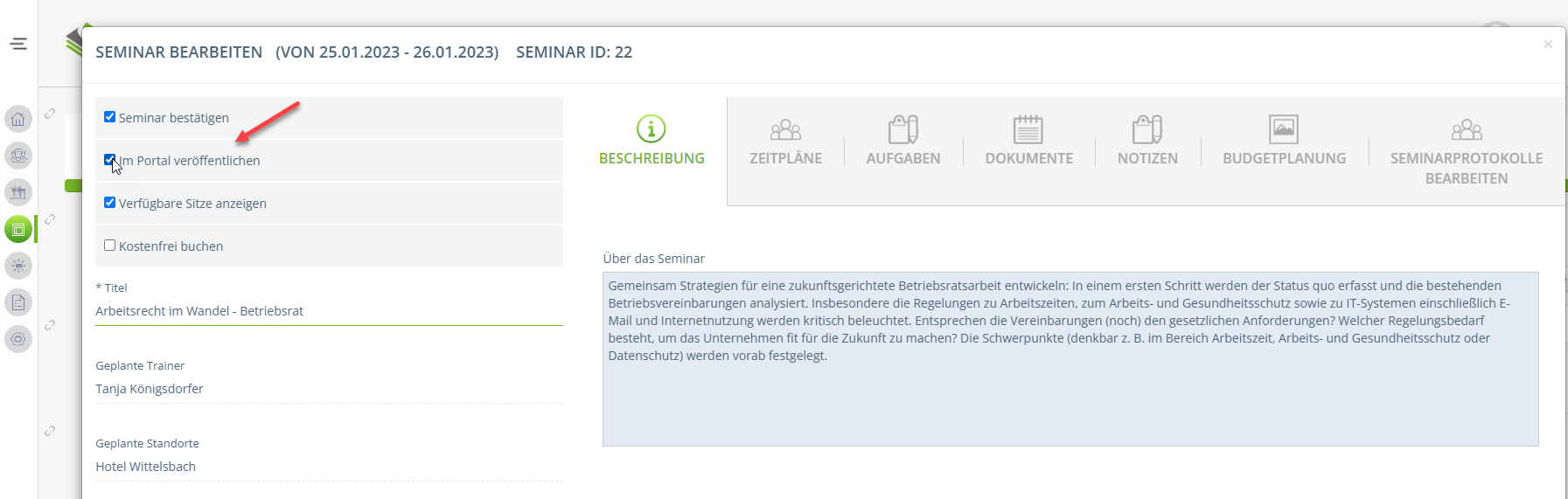Enable Kostenfrei buchen checkbox

[110, 246]
